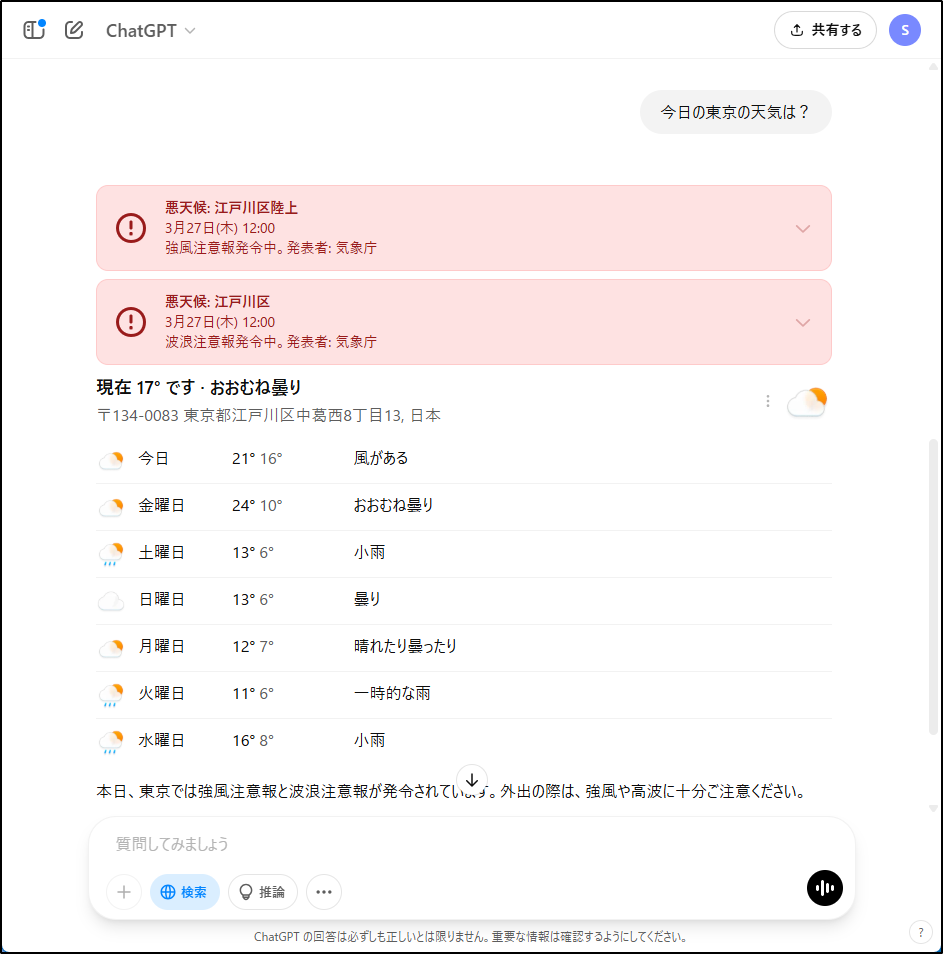943x954 pixels.
Task: Open the weather card options menu
Action: [767, 401]
